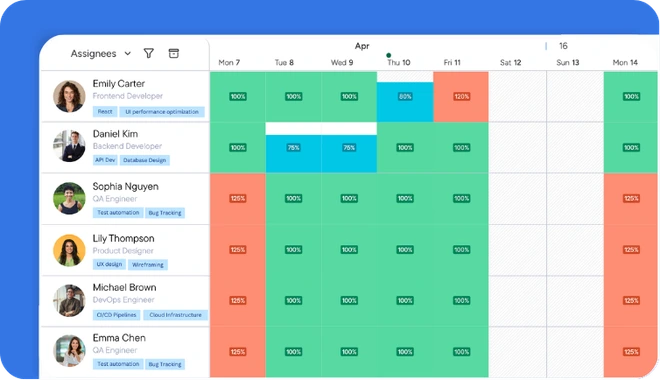Click the UX design skill tag
This screenshot has height=380, width=660.
pos(109,264)
